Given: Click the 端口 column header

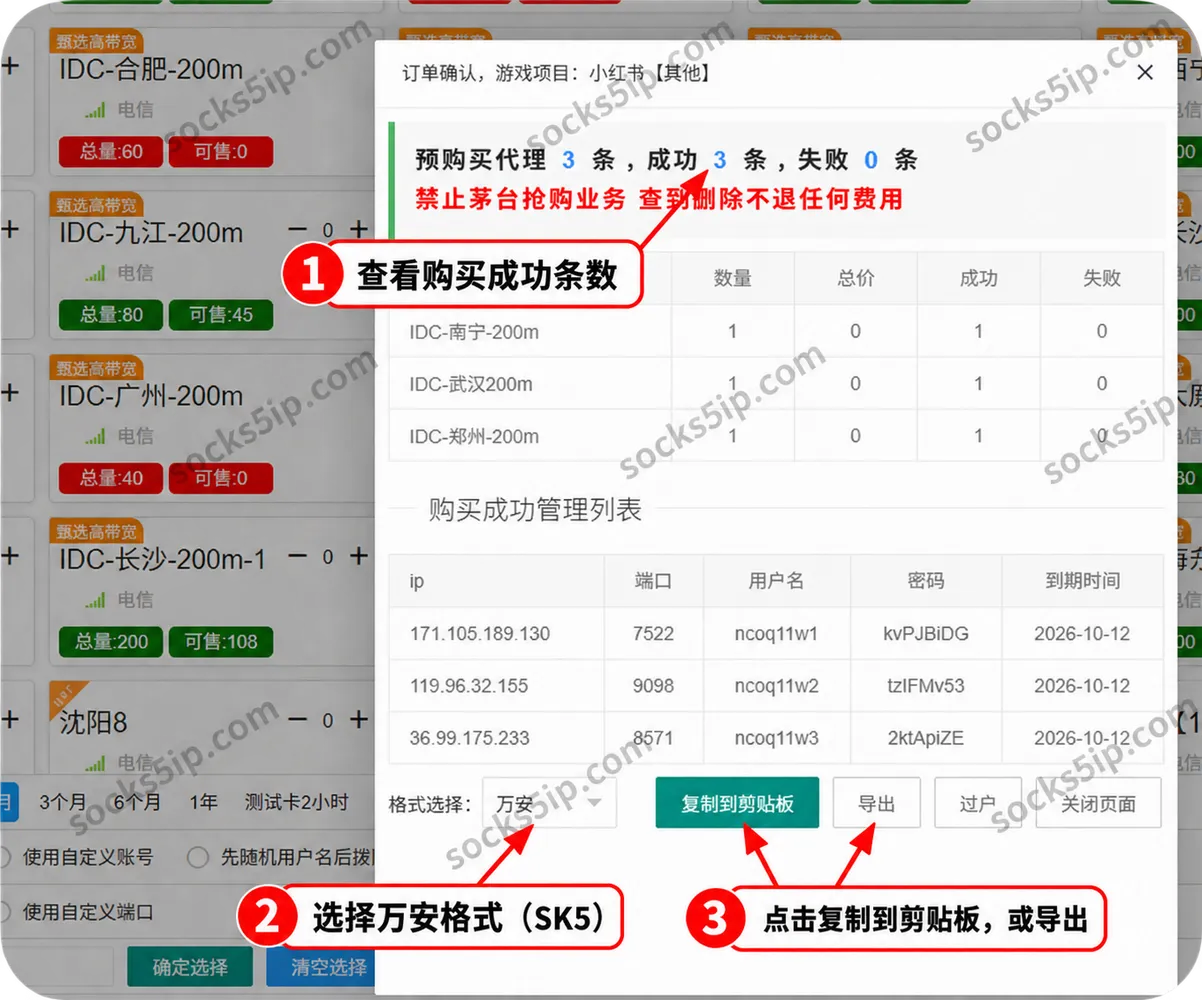Looking at the screenshot, I should [x=654, y=581].
